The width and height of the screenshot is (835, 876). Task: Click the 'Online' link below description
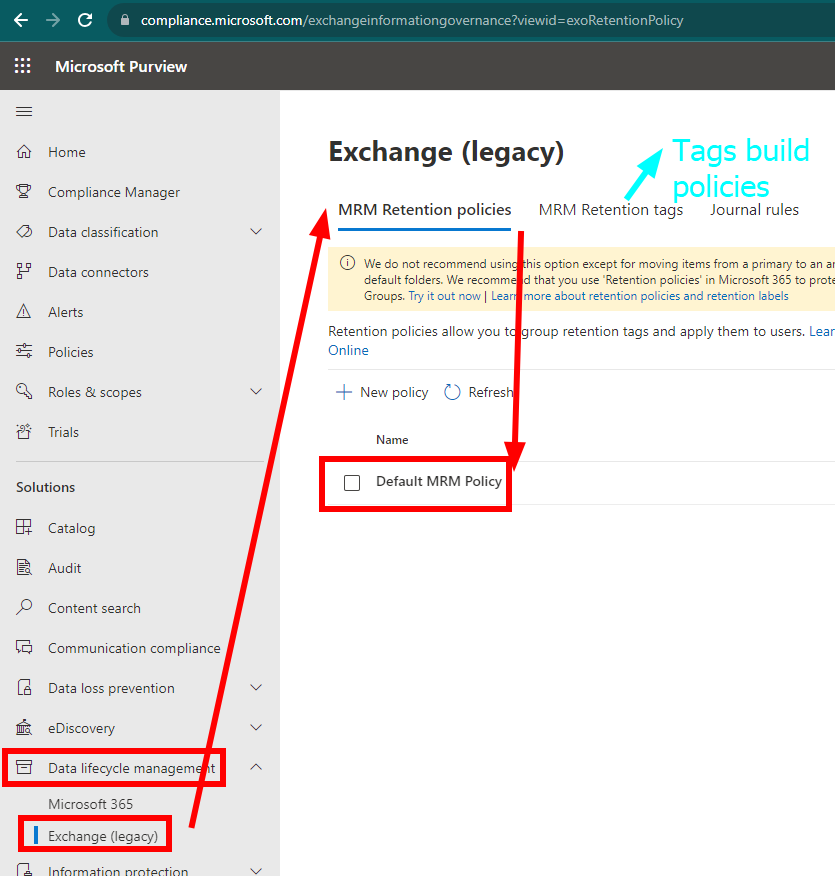pos(349,350)
